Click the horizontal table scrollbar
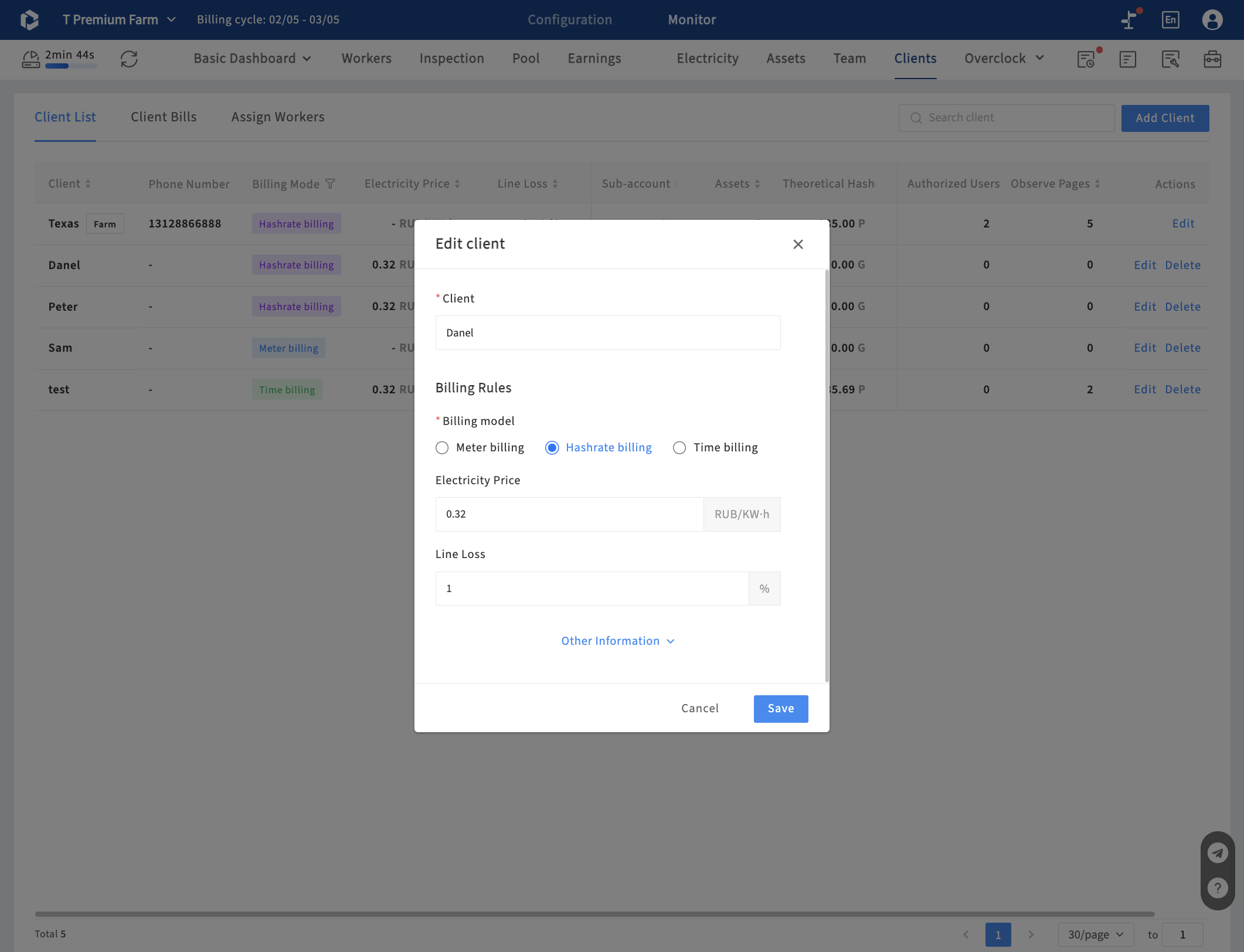 point(594,914)
